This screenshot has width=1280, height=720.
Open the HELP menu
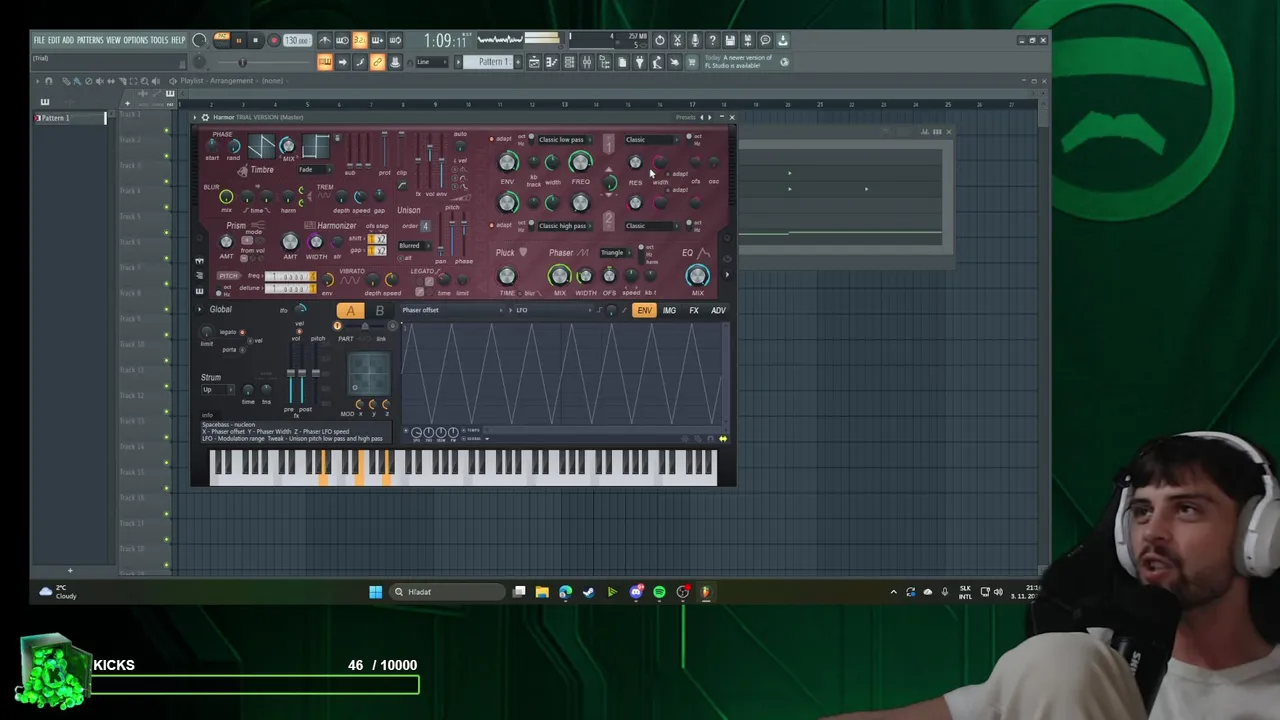pos(178,40)
